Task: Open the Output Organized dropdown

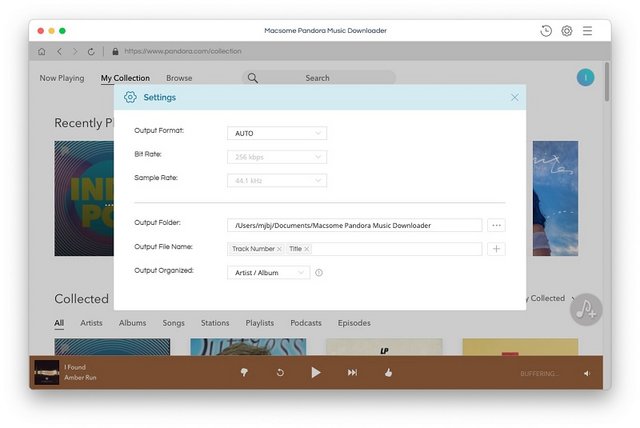Action: [x=268, y=273]
